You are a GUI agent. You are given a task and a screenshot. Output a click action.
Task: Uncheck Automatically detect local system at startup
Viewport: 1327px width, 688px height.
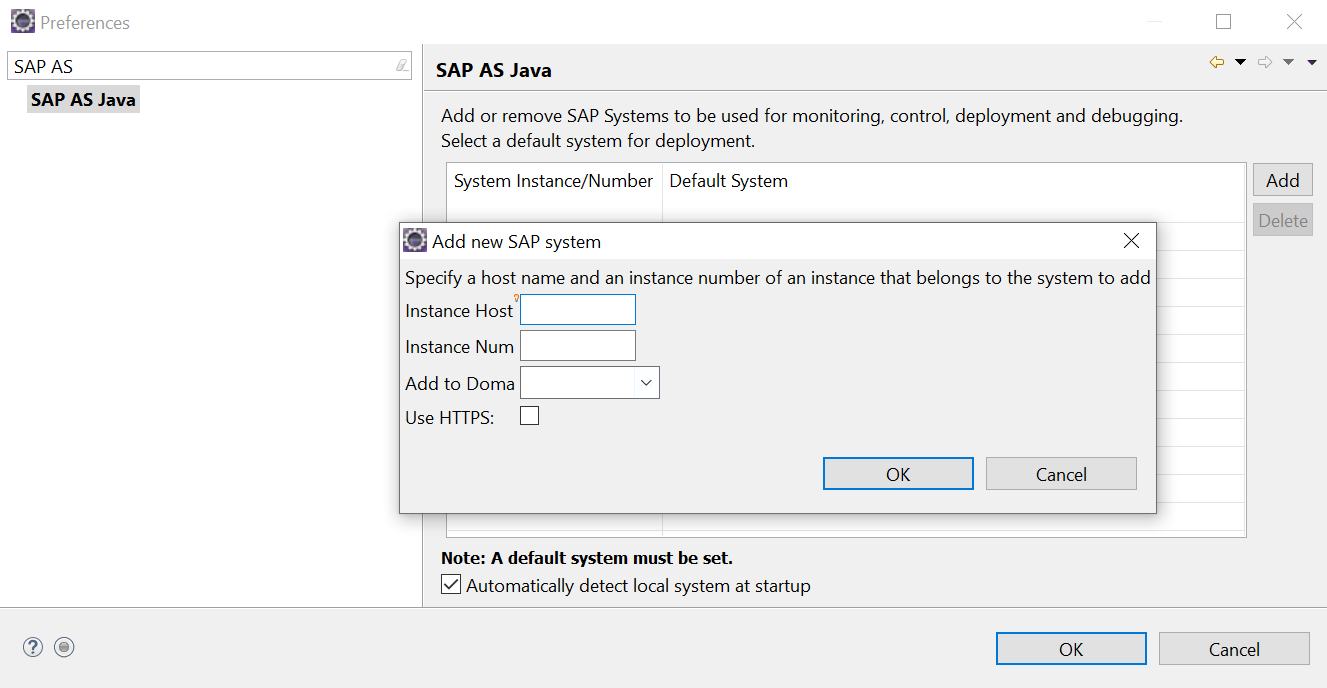451,585
